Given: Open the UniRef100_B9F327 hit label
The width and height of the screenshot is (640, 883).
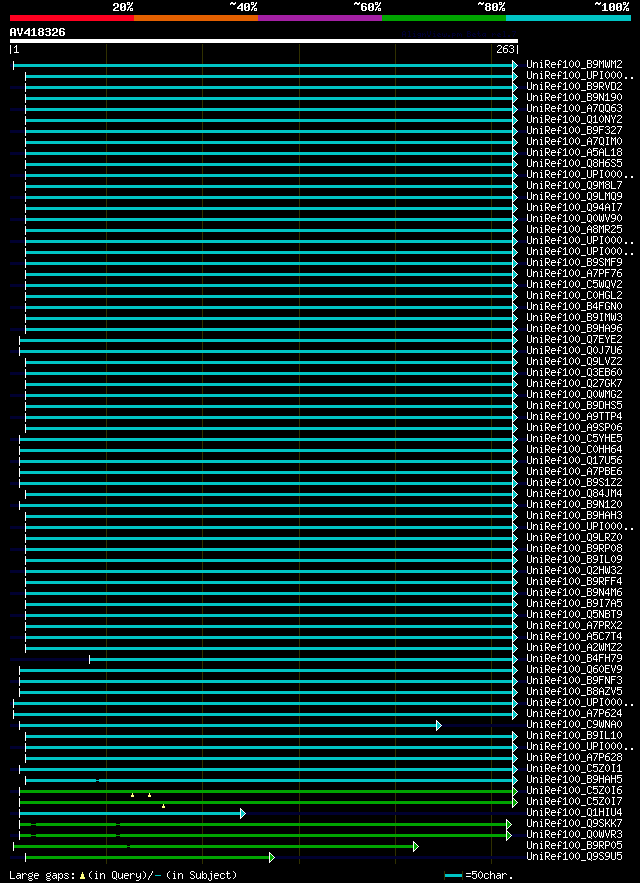Looking at the screenshot, I should point(574,130).
